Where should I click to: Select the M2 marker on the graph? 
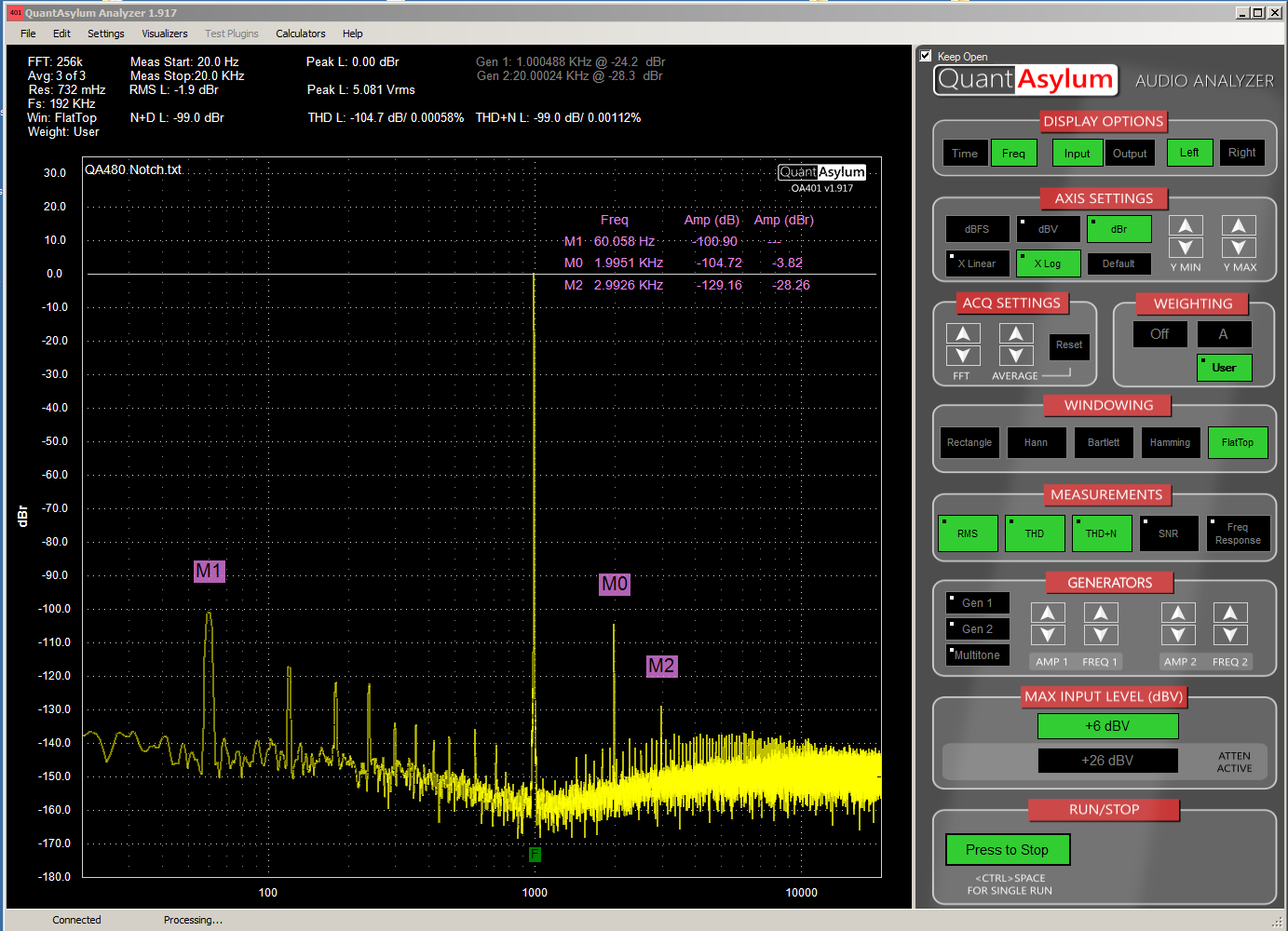tap(661, 666)
